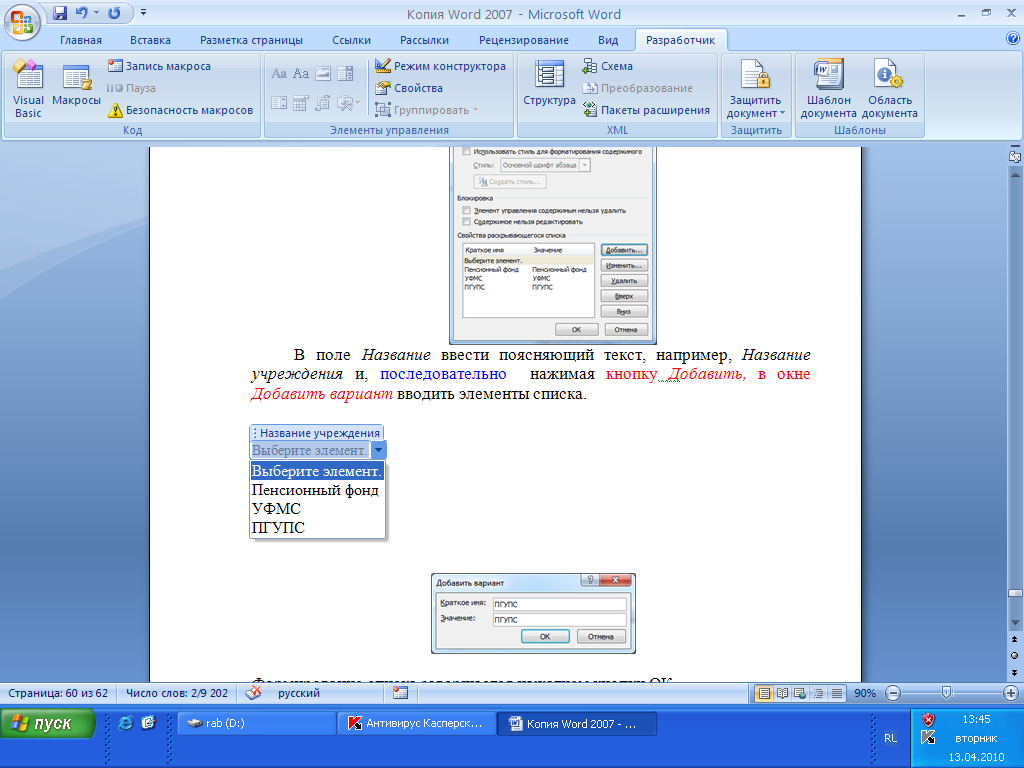Image resolution: width=1024 pixels, height=768 pixels.
Task: Expand the Выберите элемент drop-down arrow
Action: pos(378,450)
